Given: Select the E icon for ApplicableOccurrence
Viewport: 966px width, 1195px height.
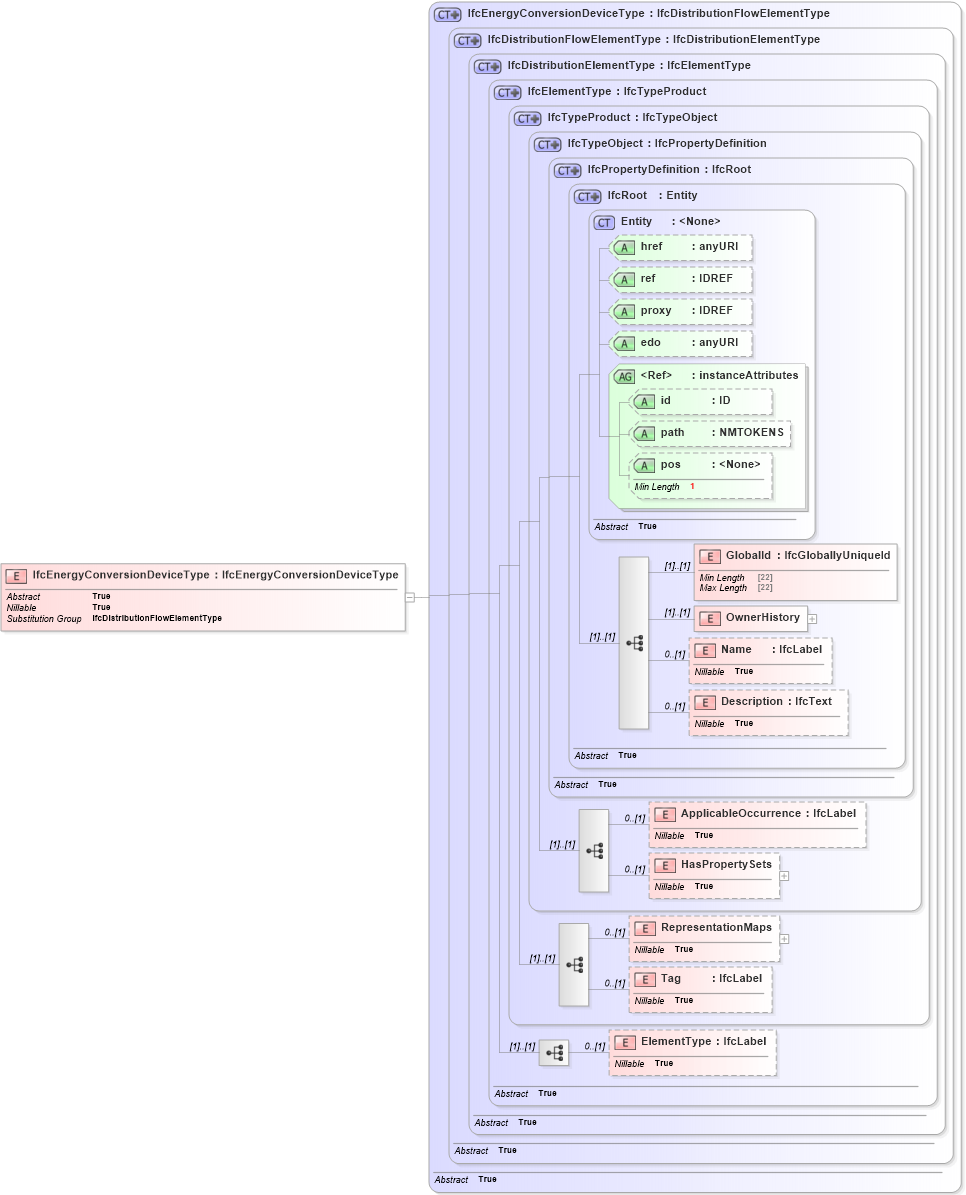Looking at the screenshot, I should pyautogui.click(x=664, y=815).
